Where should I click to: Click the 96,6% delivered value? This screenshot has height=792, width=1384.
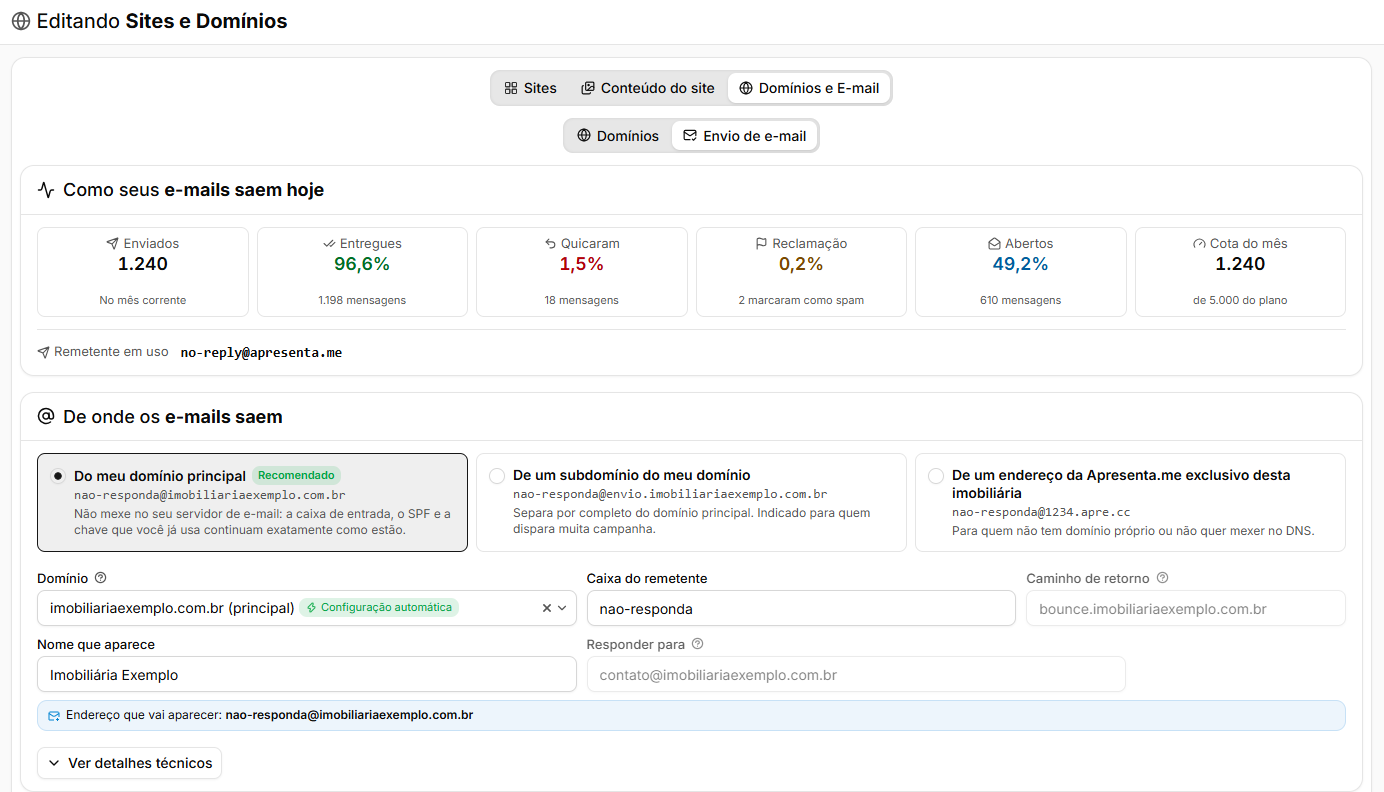pyautogui.click(x=362, y=264)
